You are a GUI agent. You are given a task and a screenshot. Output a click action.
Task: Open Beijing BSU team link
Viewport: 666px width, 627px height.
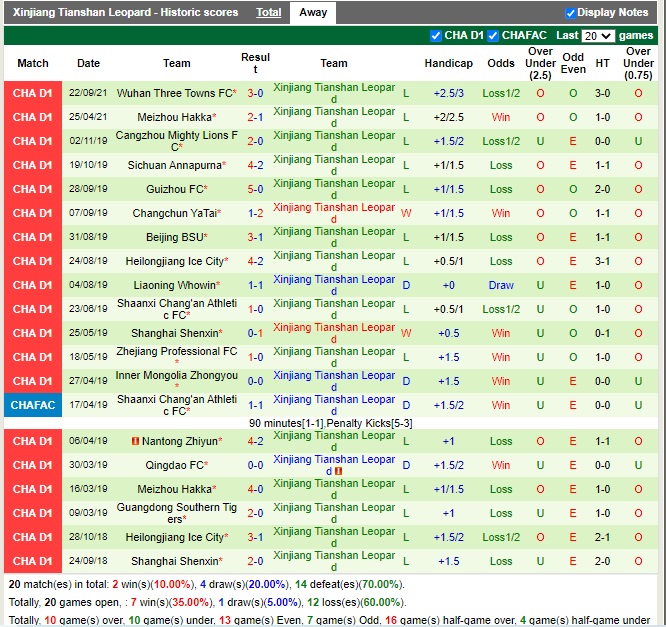tap(174, 237)
